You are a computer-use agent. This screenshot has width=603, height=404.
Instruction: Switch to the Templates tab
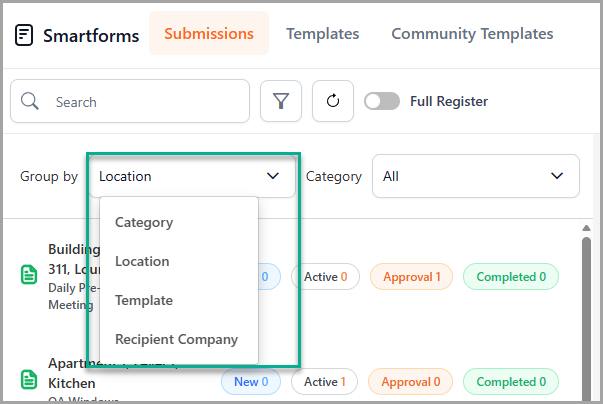pos(322,34)
